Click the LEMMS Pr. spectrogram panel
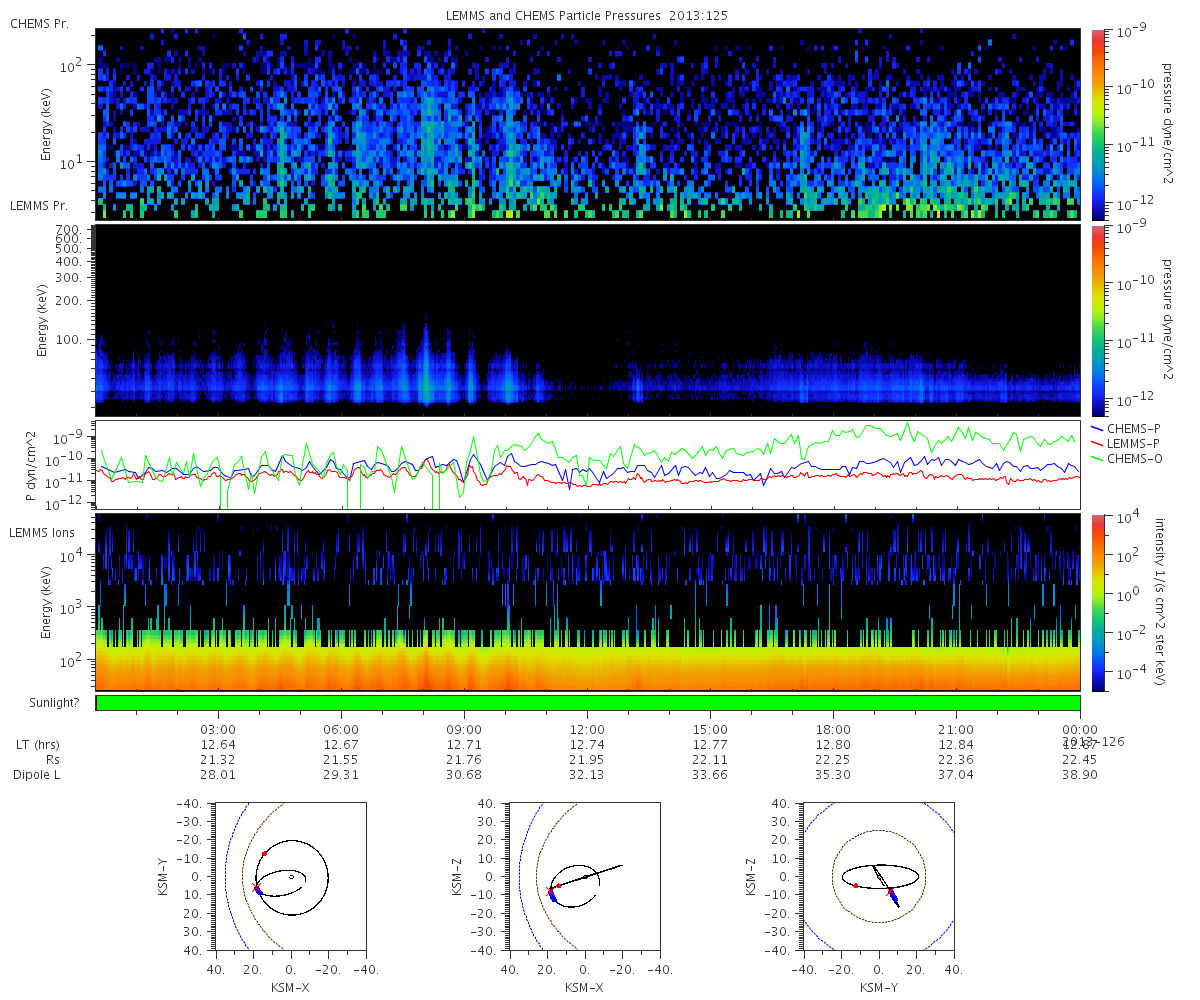 coord(588,320)
